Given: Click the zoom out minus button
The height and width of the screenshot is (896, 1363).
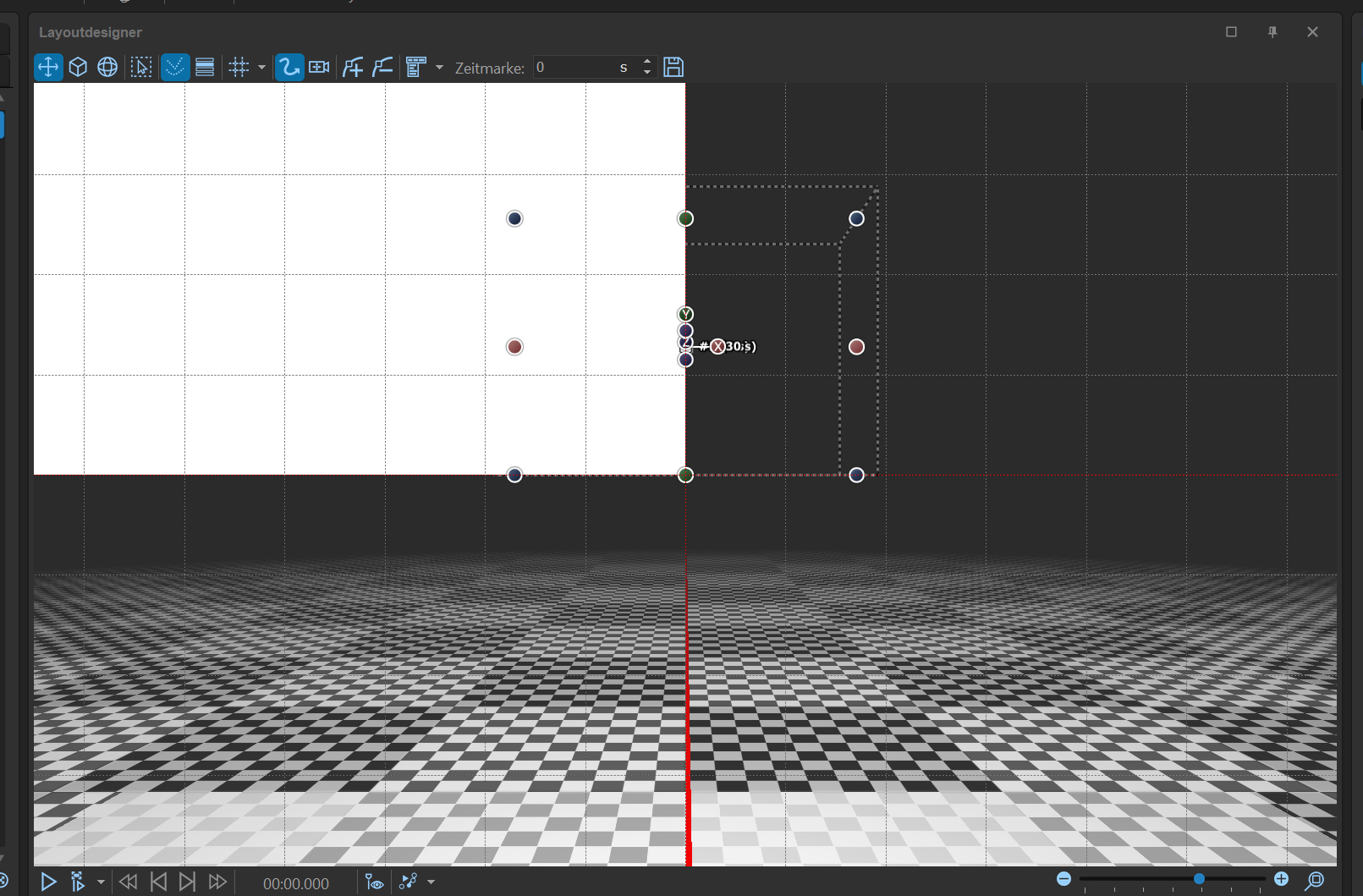Looking at the screenshot, I should (1064, 879).
